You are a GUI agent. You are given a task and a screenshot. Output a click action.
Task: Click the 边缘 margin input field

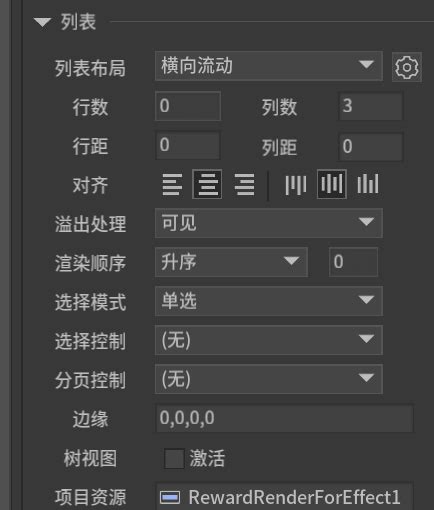point(284,418)
